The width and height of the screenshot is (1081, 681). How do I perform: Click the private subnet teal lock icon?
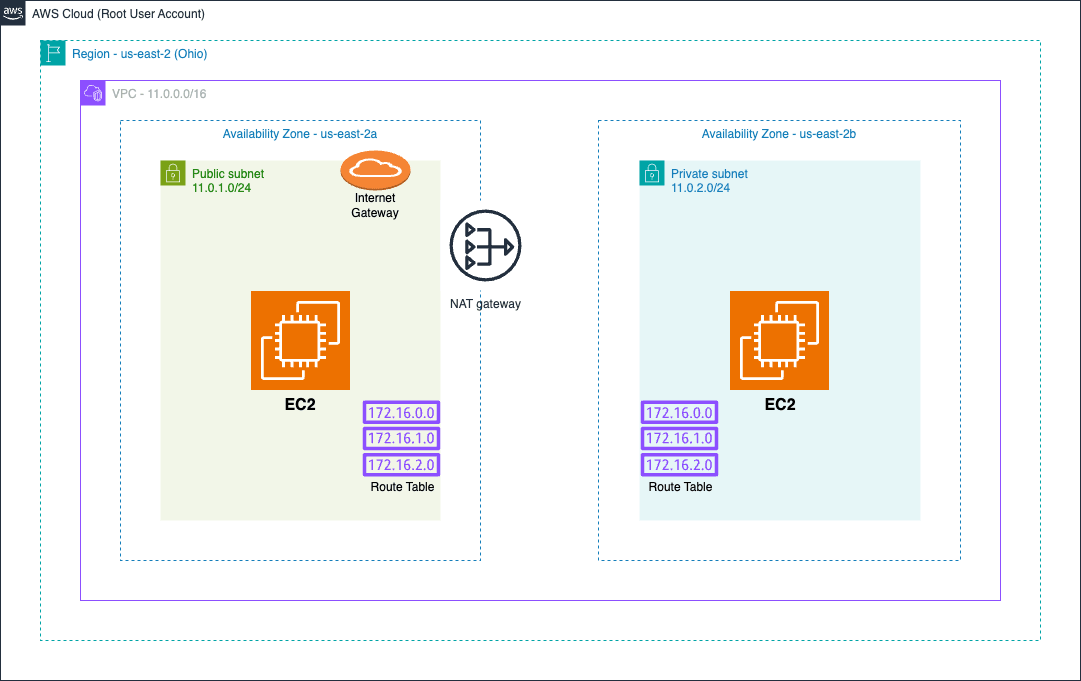pos(652,173)
